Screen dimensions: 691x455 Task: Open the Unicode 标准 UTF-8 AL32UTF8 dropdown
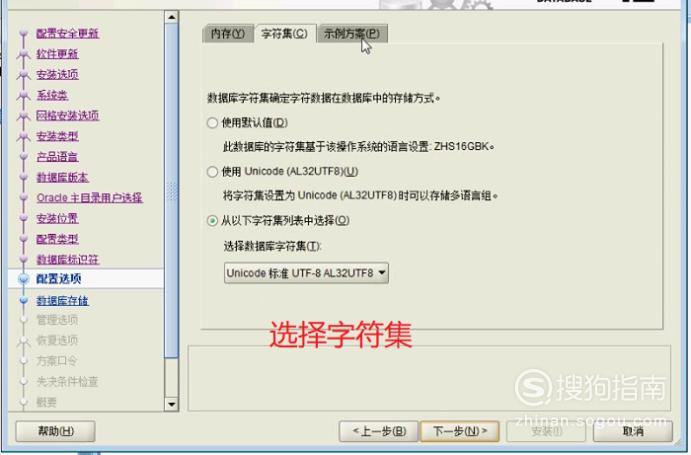[306, 273]
